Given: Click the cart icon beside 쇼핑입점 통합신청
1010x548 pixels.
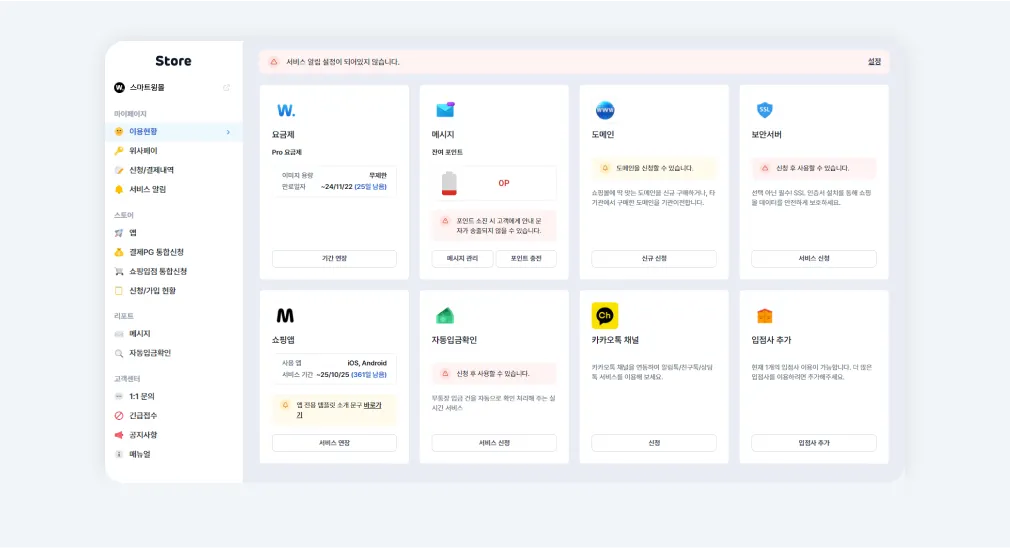Looking at the screenshot, I should (x=119, y=271).
